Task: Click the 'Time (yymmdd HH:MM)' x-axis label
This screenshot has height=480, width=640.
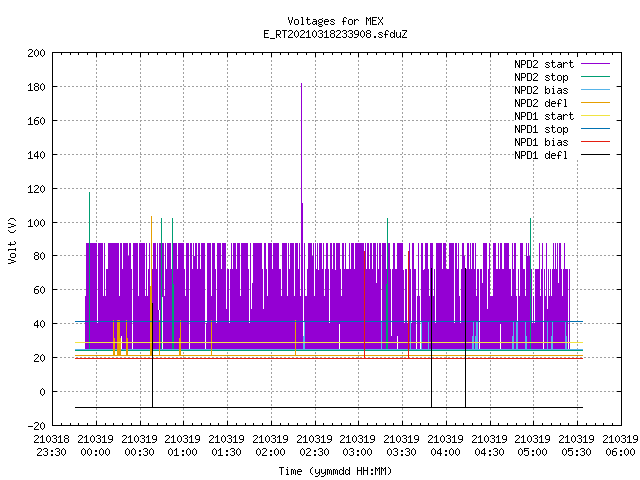Action: 335,471
